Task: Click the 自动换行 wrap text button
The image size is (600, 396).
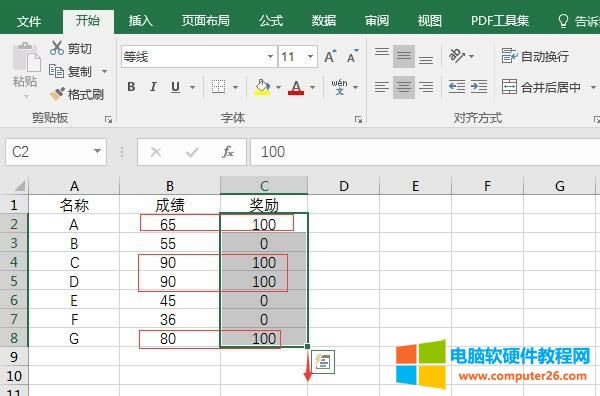Action: click(535, 56)
